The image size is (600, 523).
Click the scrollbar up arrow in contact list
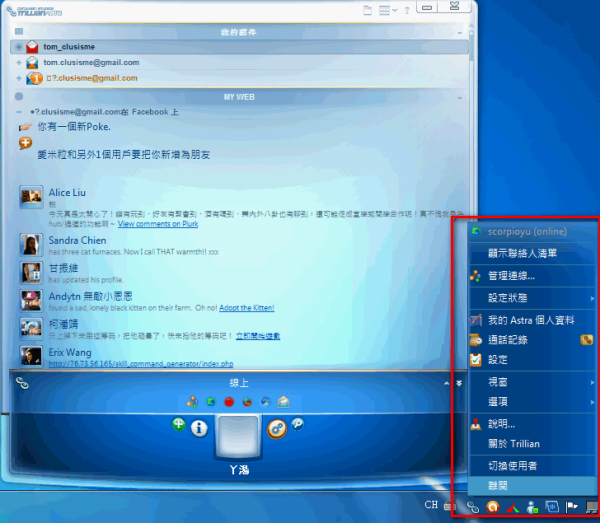[471, 26]
